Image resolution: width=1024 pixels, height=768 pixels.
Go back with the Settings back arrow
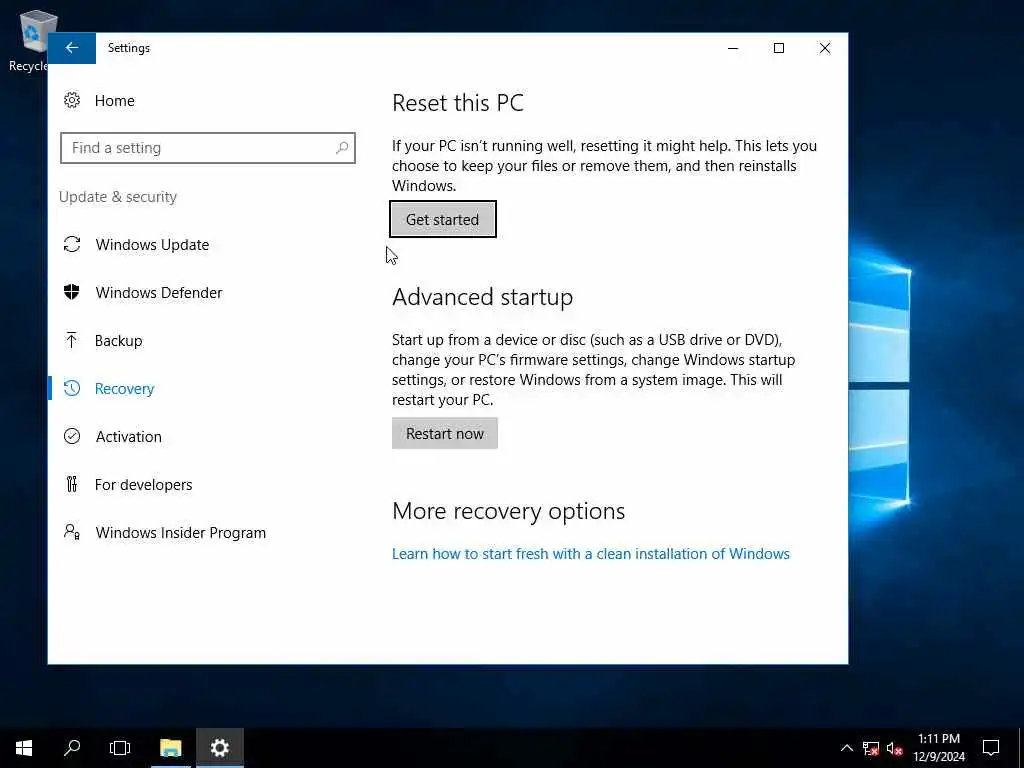point(72,48)
